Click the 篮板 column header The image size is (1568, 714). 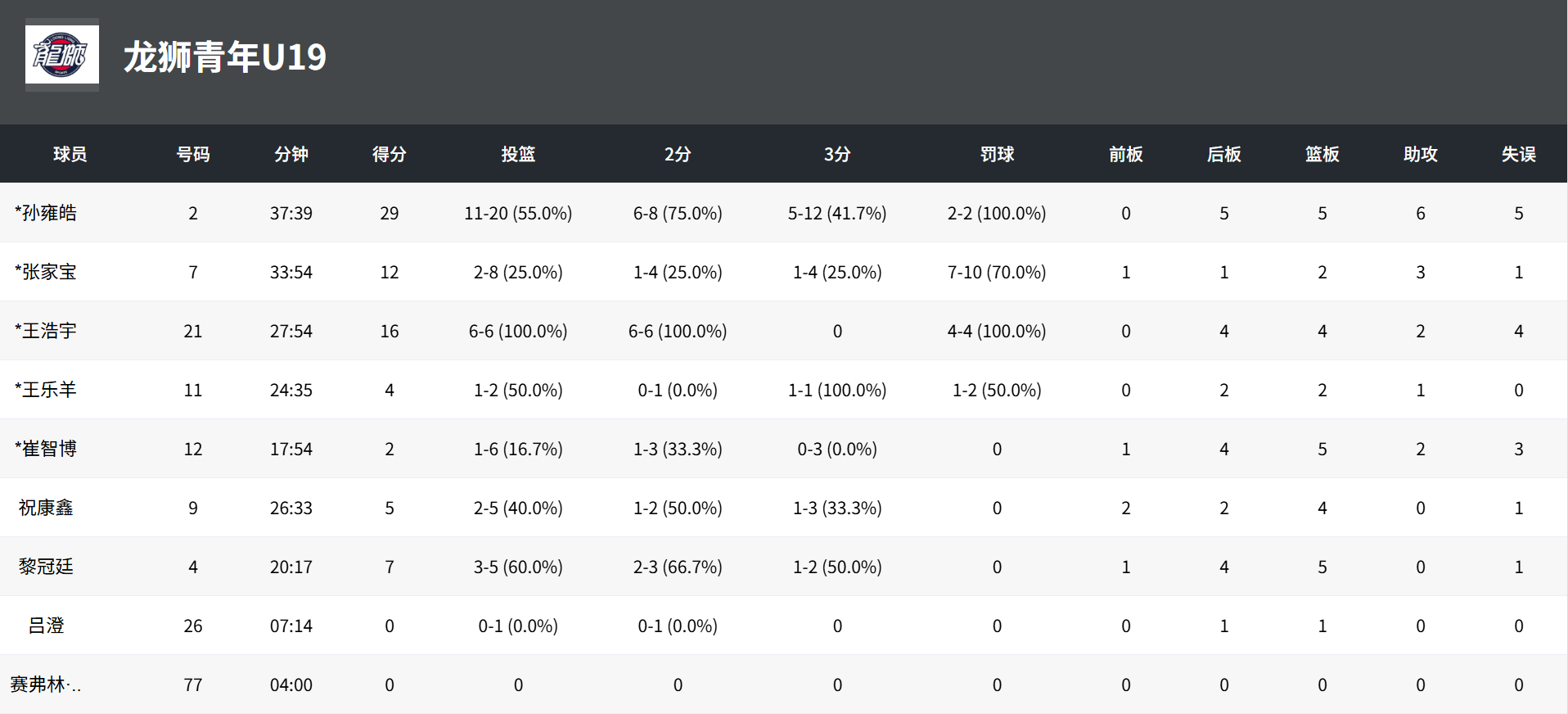(x=1322, y=154)
